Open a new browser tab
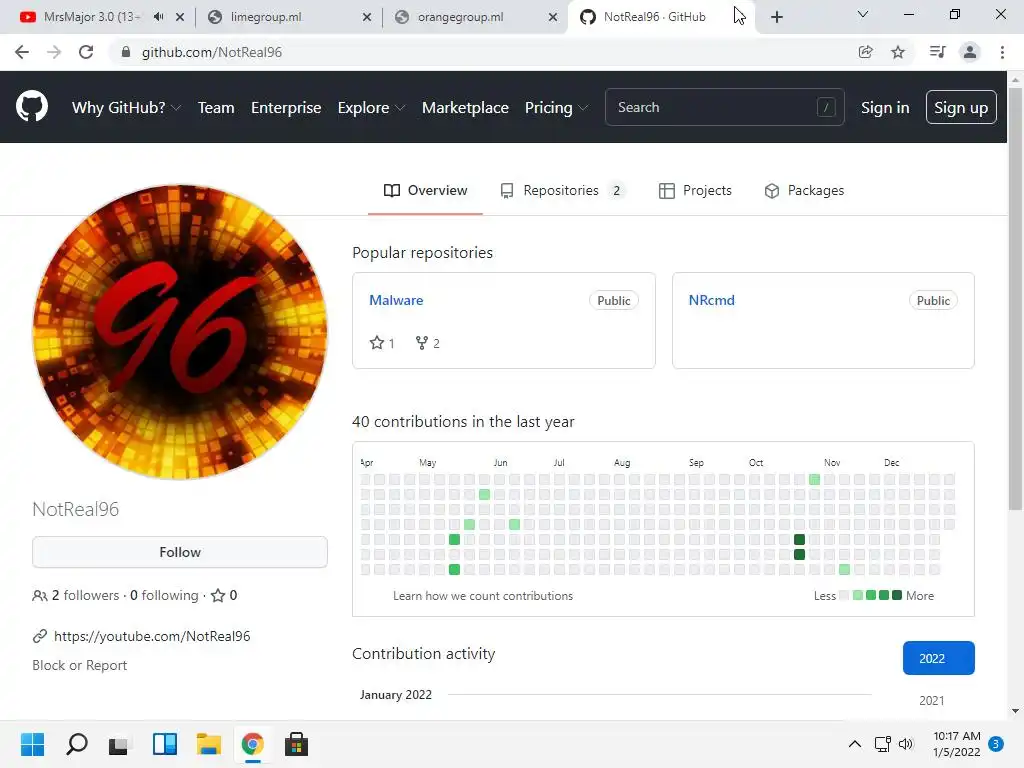 [776, 17]
